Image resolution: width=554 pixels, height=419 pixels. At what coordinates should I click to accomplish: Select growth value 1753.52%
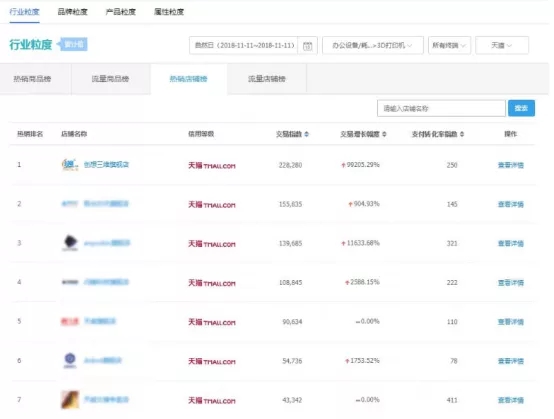coord(365,361)
